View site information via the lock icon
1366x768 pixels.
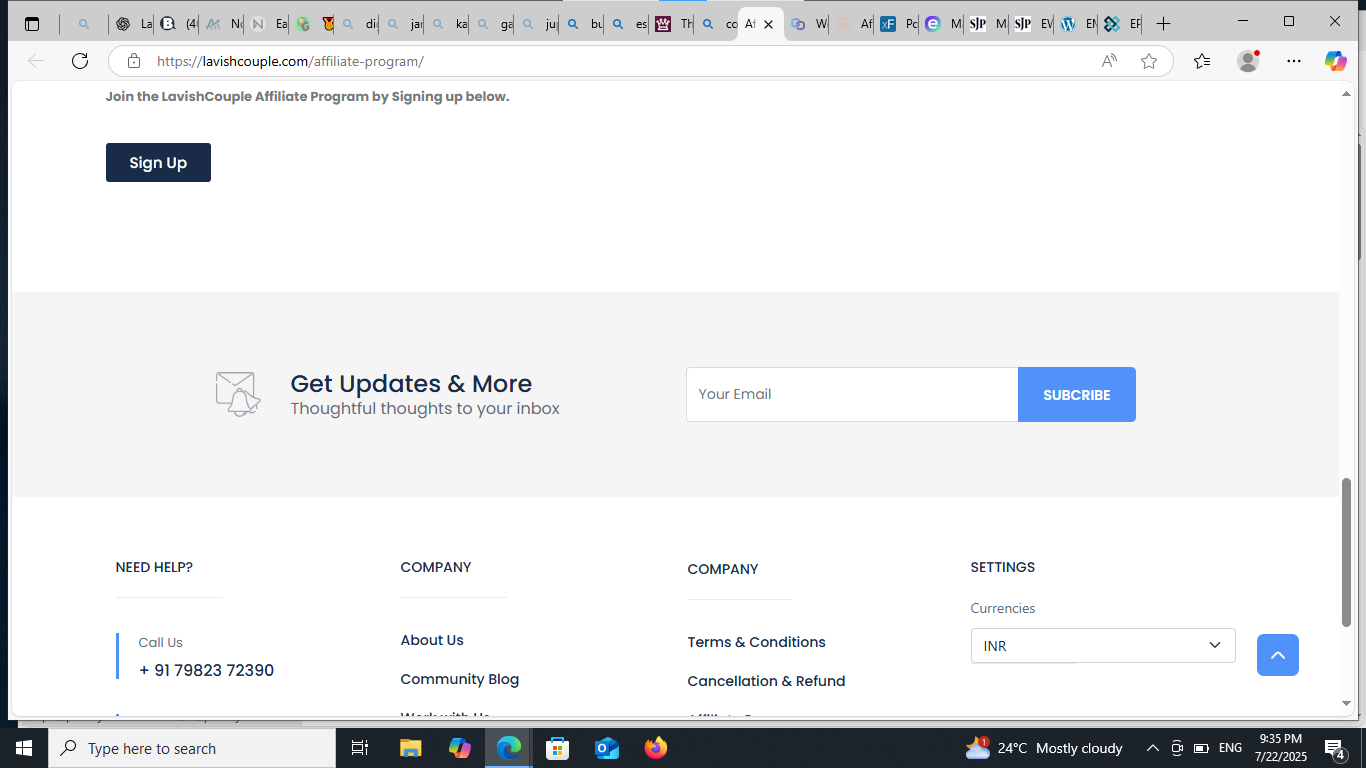click(134, 61)
